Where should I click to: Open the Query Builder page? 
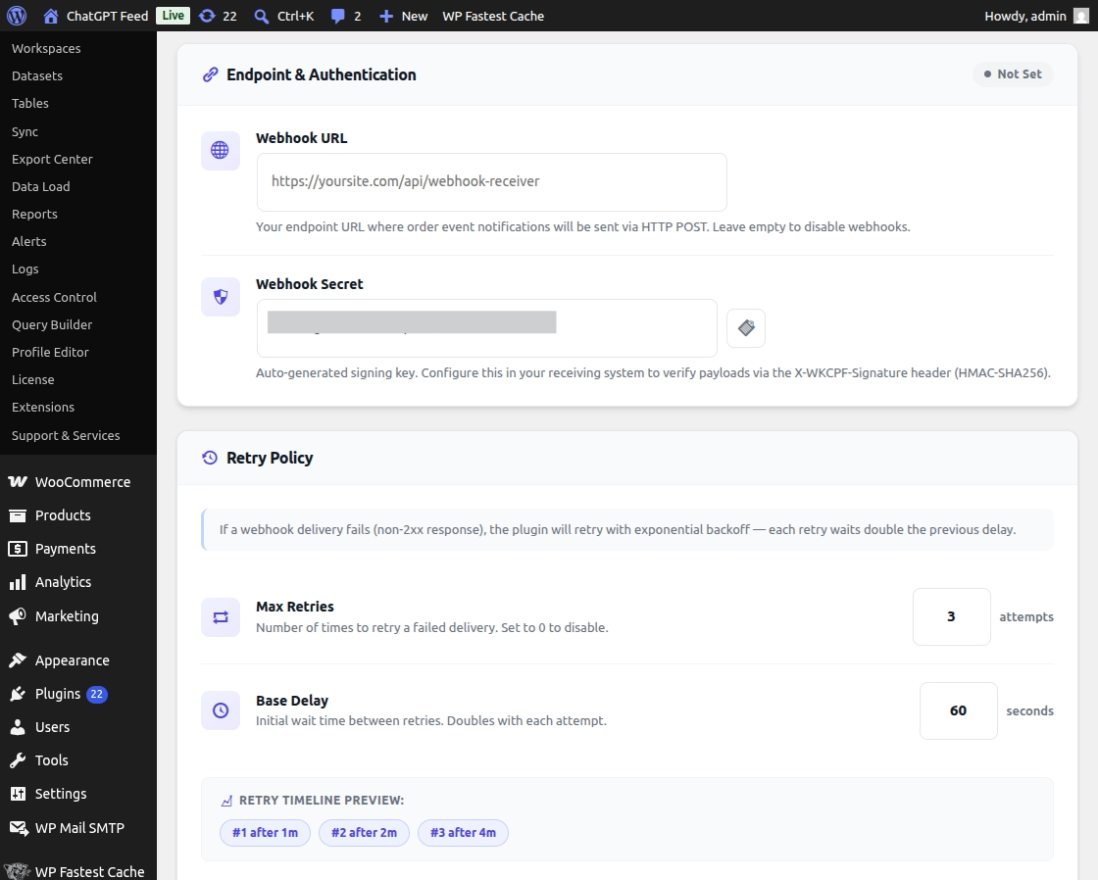pyautogui.click(x=54, y=324)
